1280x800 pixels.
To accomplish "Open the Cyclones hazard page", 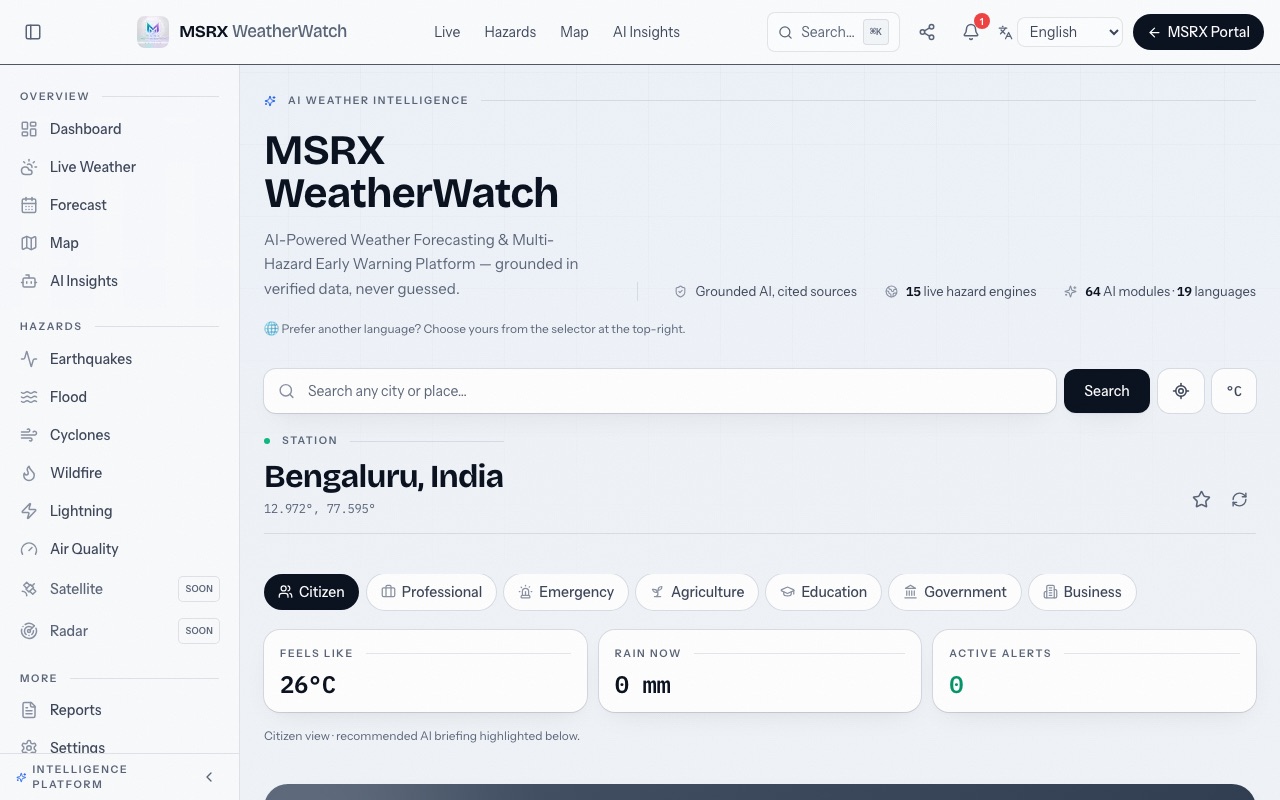I will coord(120,435).
